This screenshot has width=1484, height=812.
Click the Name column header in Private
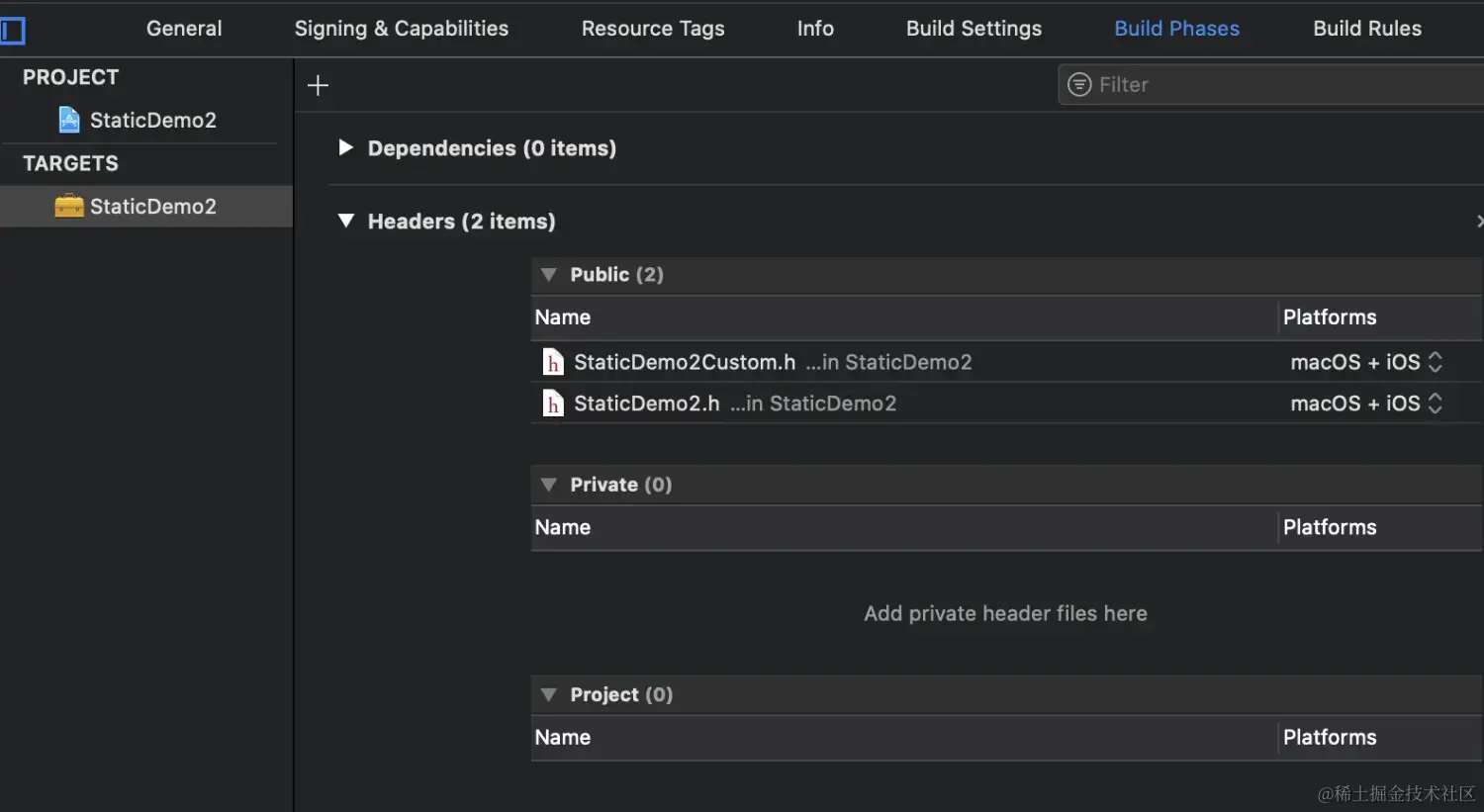[563, 527]
